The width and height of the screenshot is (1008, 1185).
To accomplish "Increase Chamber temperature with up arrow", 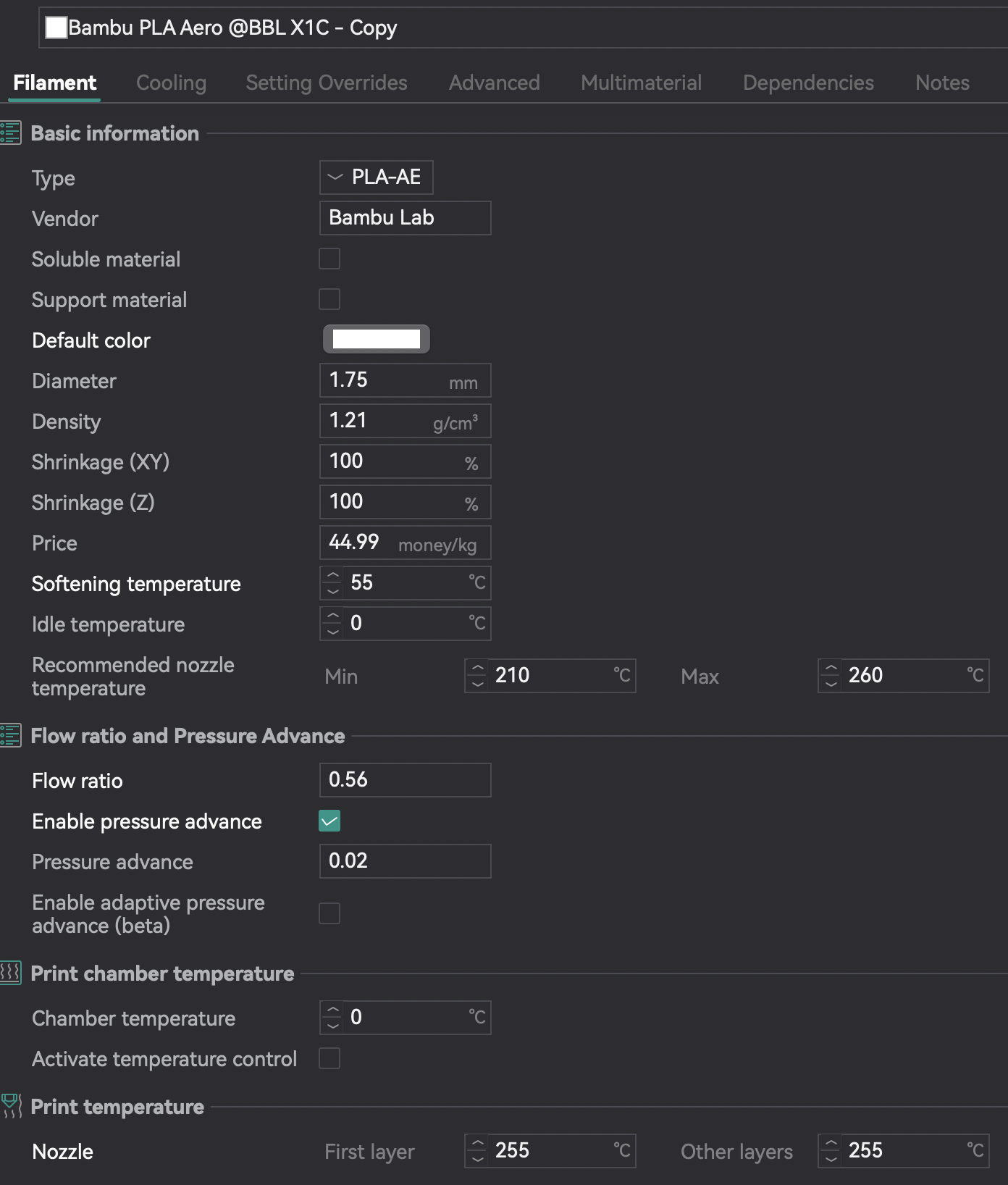I will (332, 1010).
